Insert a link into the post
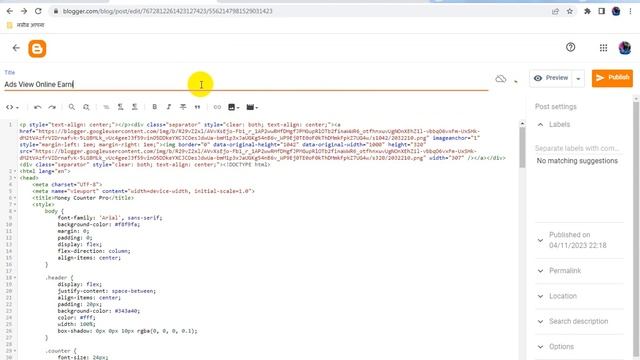 [x=217, y=107]
